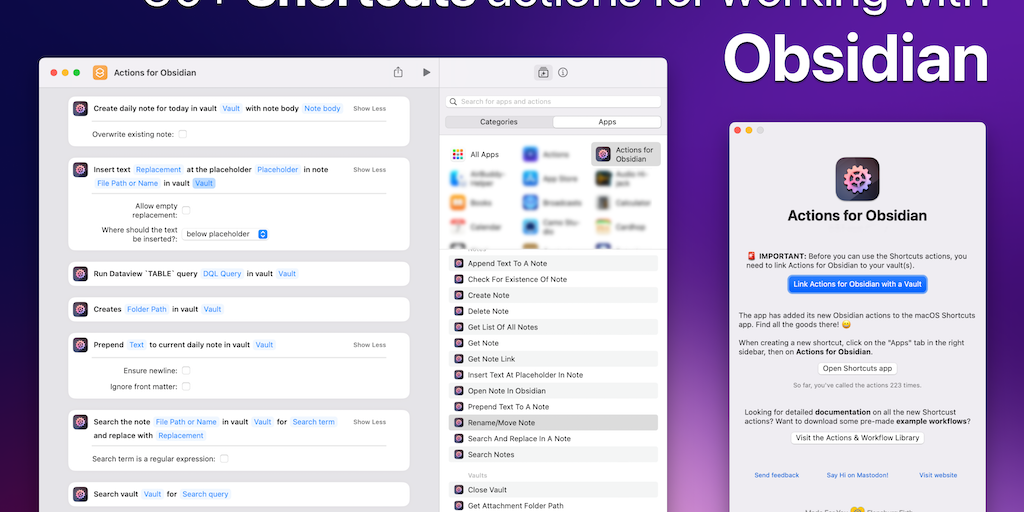
Task: Click the Folder Path parameter token
Action: [x=147, y=309]
